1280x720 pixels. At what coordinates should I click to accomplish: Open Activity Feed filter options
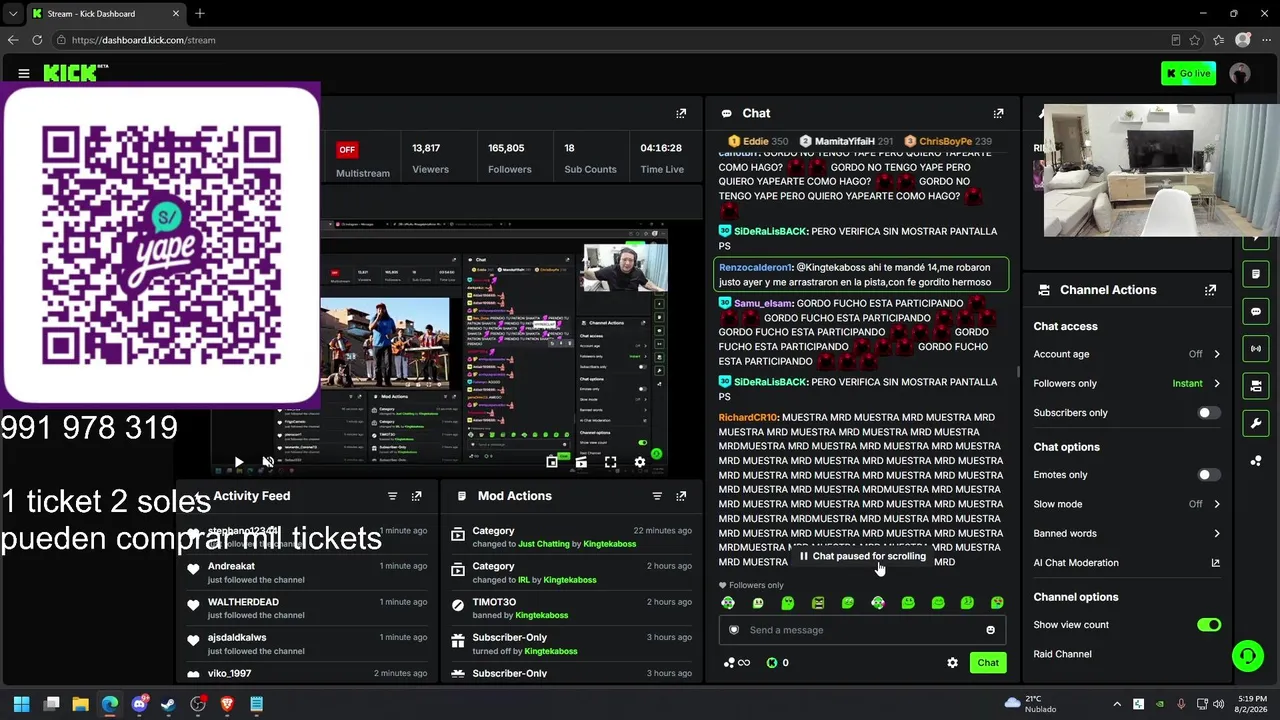click(392, 496)
